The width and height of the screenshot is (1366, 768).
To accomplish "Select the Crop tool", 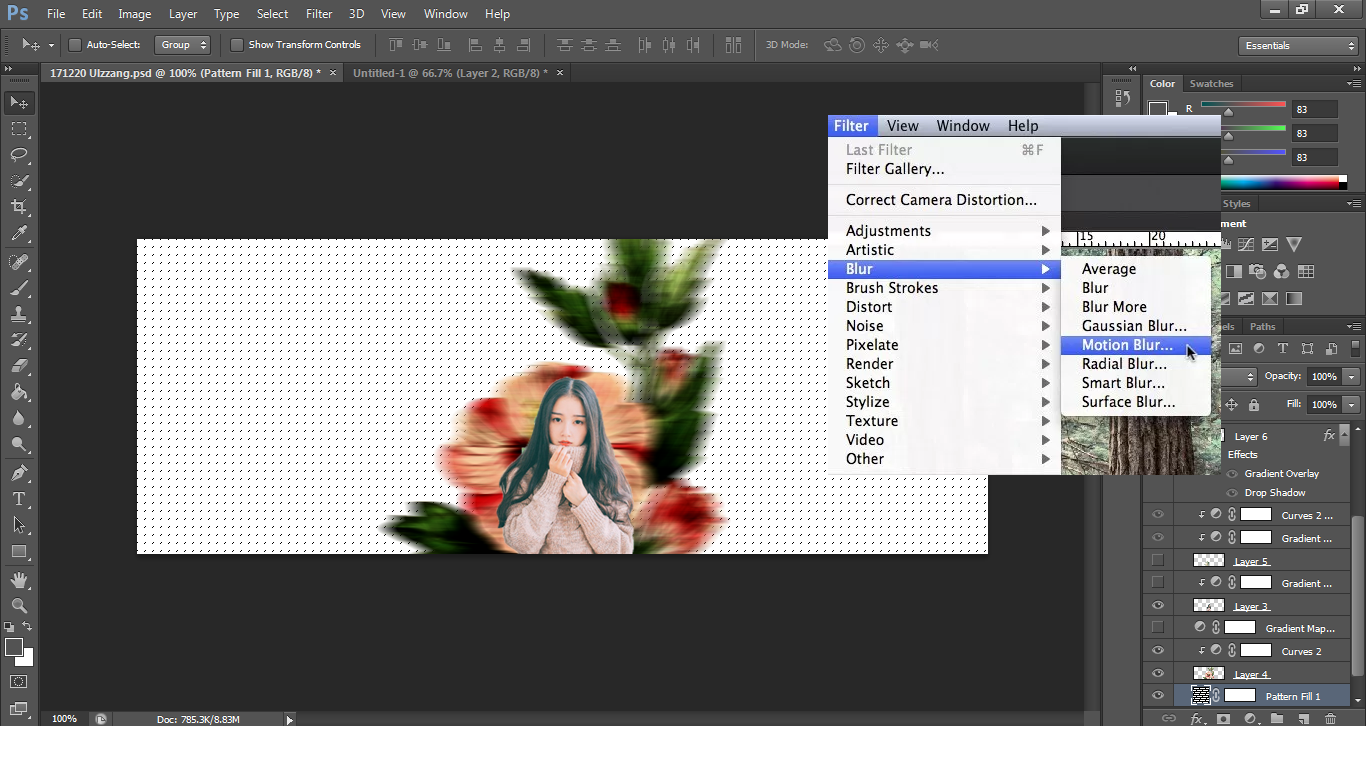I will tap(19, 207).
